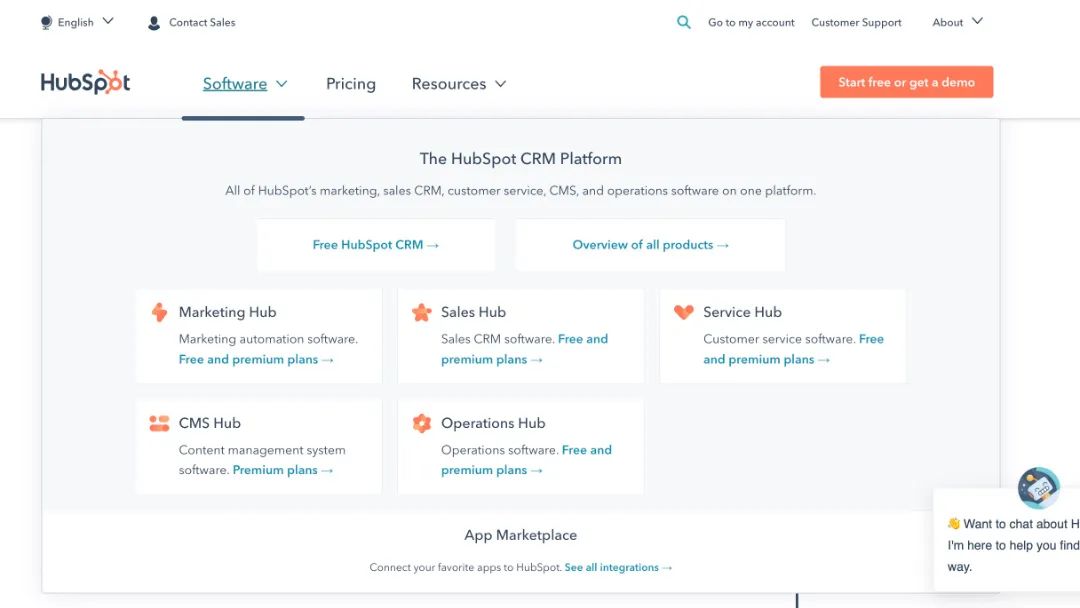Click the globe language icon
The height and width of the screenshot is (608, 1080).
point(46,23)
